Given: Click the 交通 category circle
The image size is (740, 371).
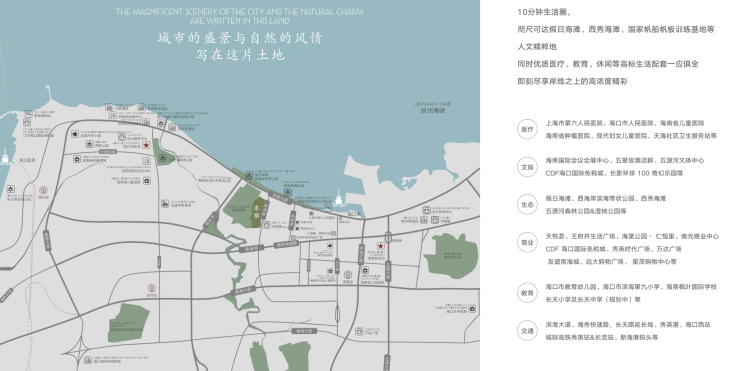Looking at the screenshot, I should pos(527,331).
